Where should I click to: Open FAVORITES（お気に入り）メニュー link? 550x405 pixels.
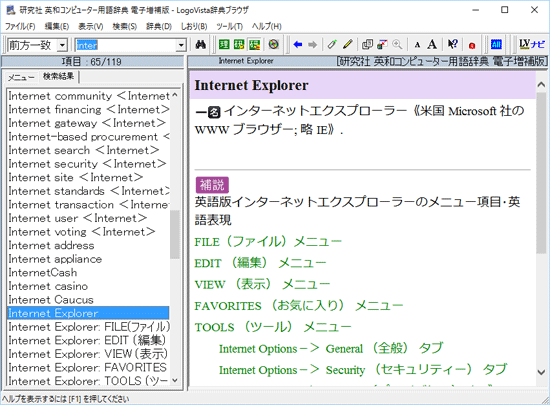(x=299, y=306)
